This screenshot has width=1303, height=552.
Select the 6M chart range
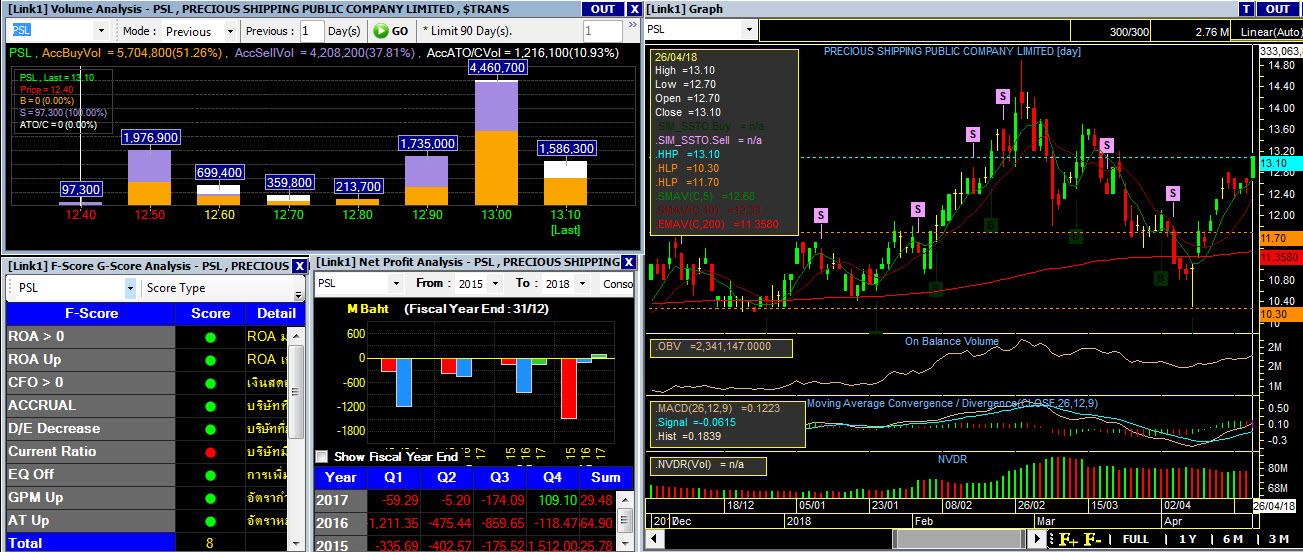click(1233, 540)
